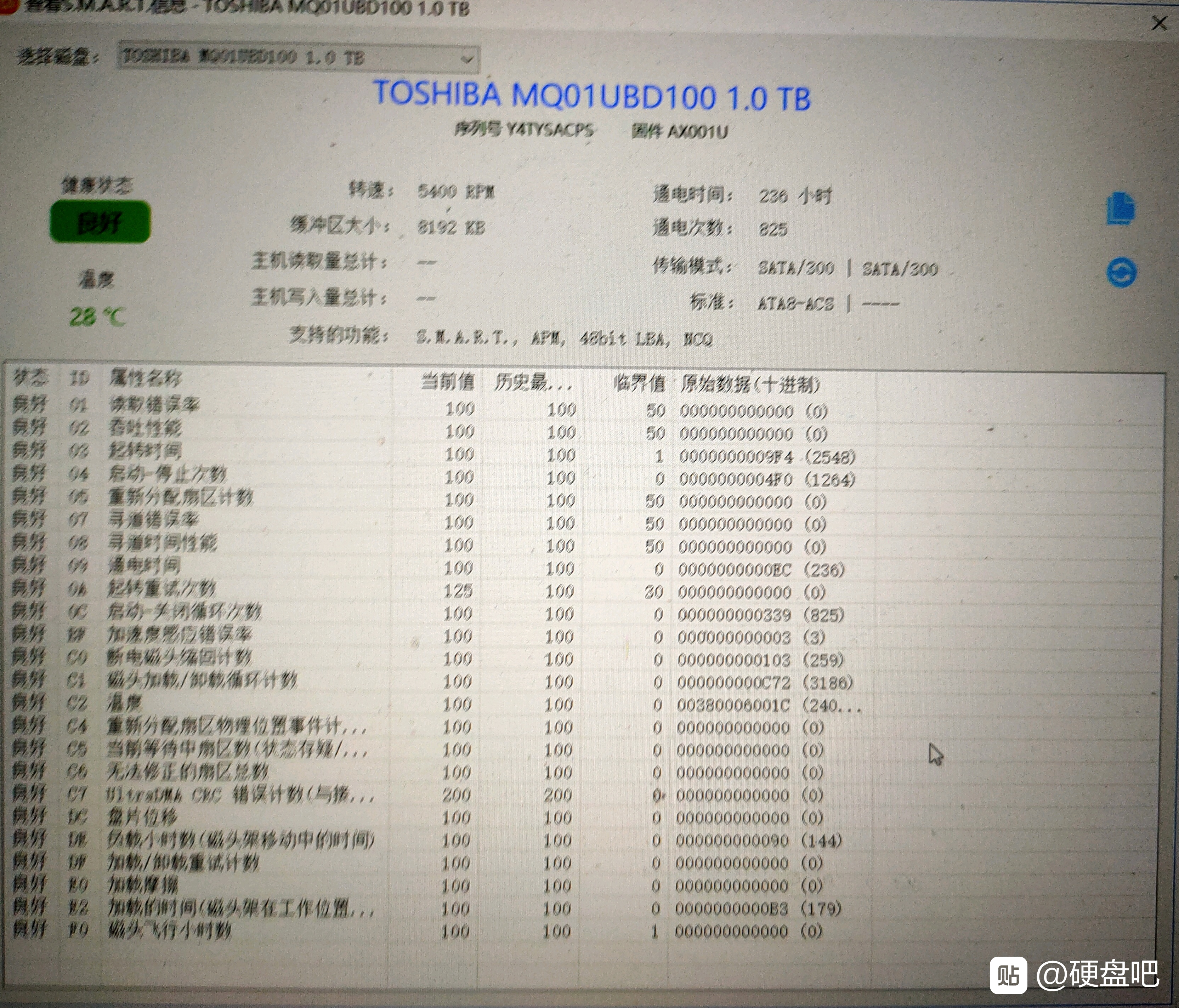The image size is (1179, 1008).
Task: Click raw value 000000000339 (825)
Action: click(x=760, y=615)
